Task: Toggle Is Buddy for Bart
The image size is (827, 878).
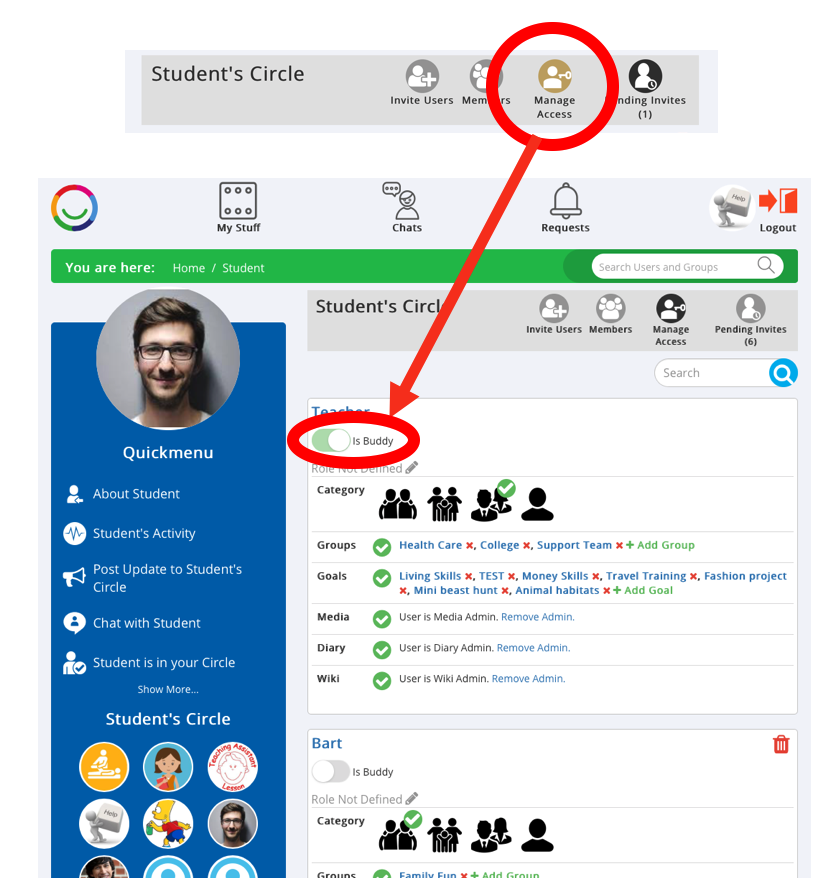Action: point(331,771)
